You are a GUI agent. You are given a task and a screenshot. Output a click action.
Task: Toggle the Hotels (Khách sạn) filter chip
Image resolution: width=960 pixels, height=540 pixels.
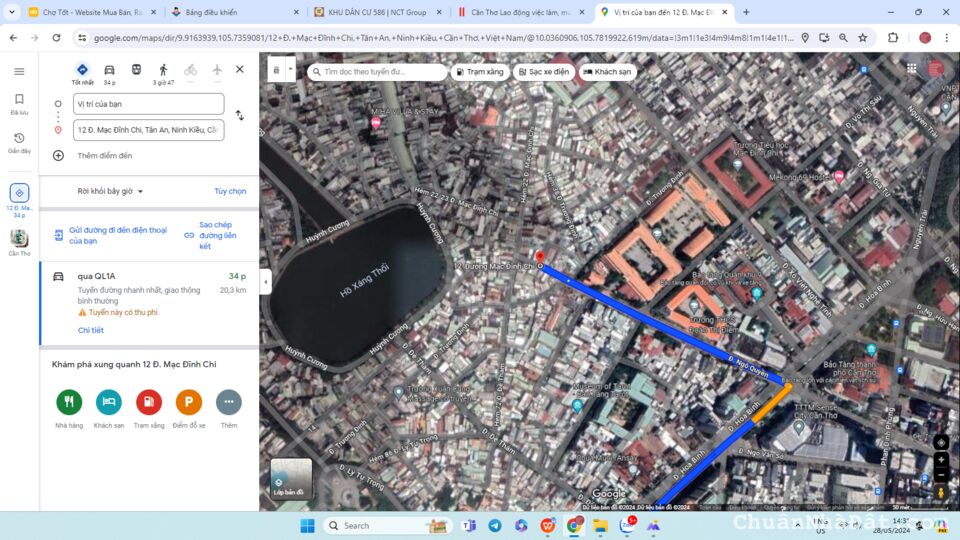point(607,72)
